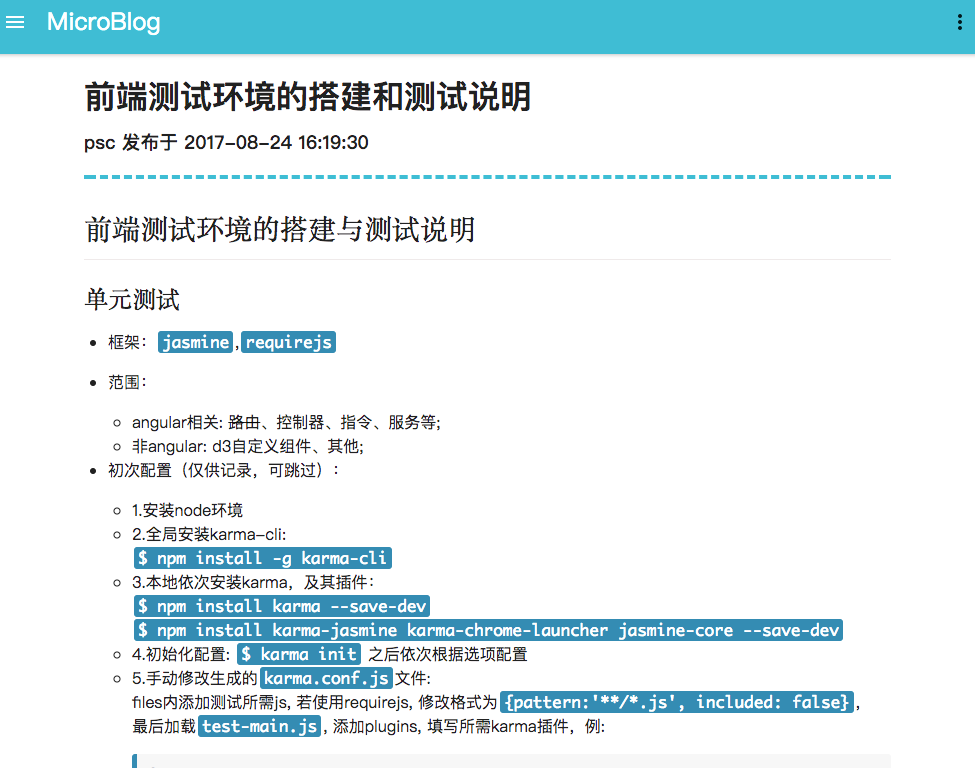Click the 非angular d3自定义组件 list item
Screen dimensions: 975x768
tap(247, 446)
